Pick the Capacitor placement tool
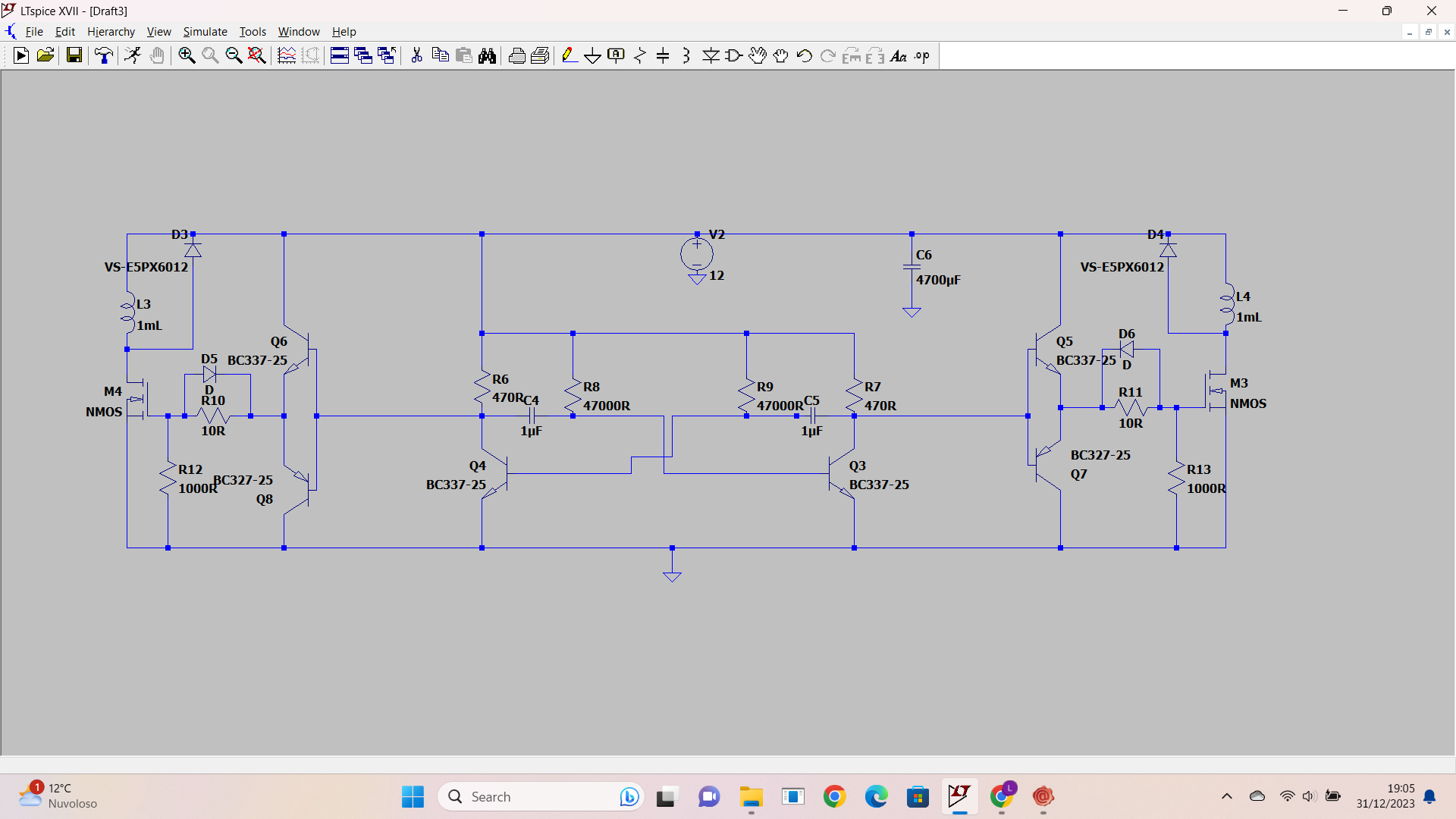The width and height of the screenshot is (1456, 819). [663, 55]
